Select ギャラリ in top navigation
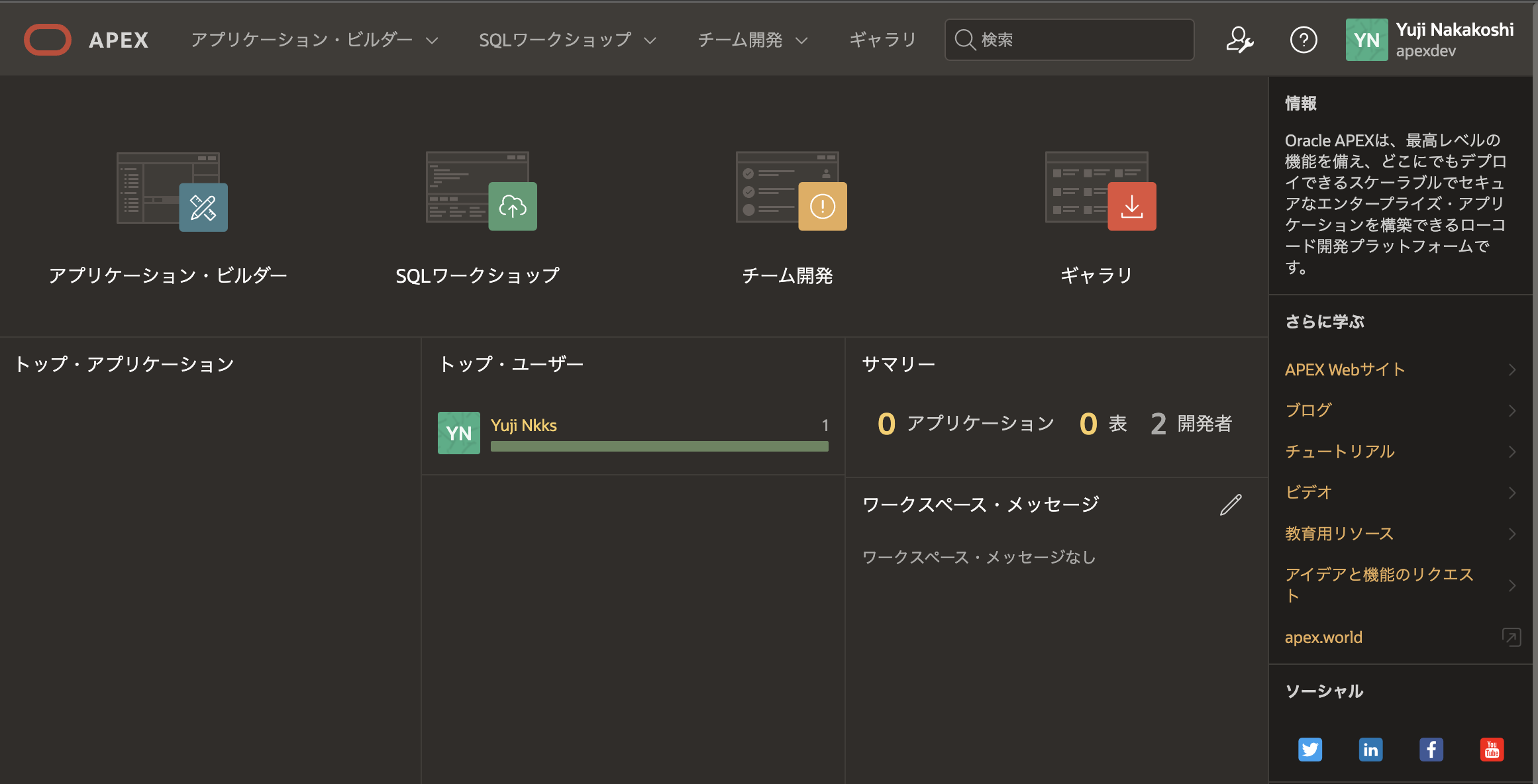The width and height of the screenshot is (1538, 784). click(x=882, y=40)
